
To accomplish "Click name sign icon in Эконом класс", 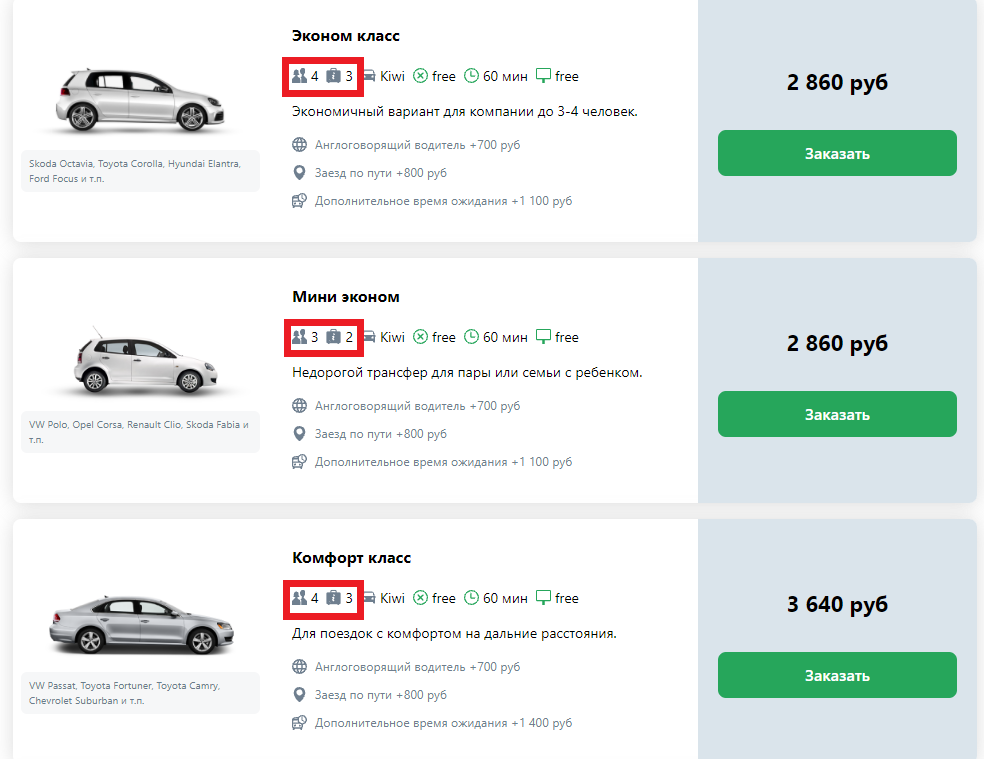I will click(544, 76).
